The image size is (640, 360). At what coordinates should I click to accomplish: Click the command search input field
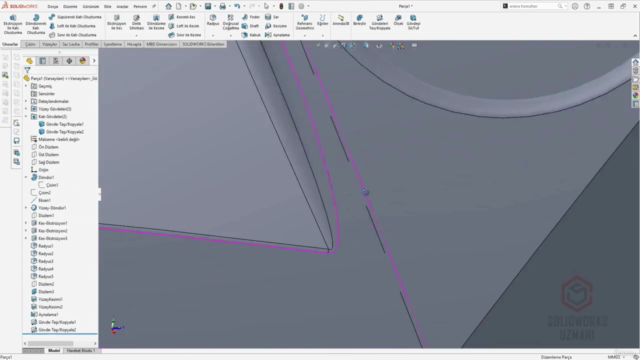point(535,6)
